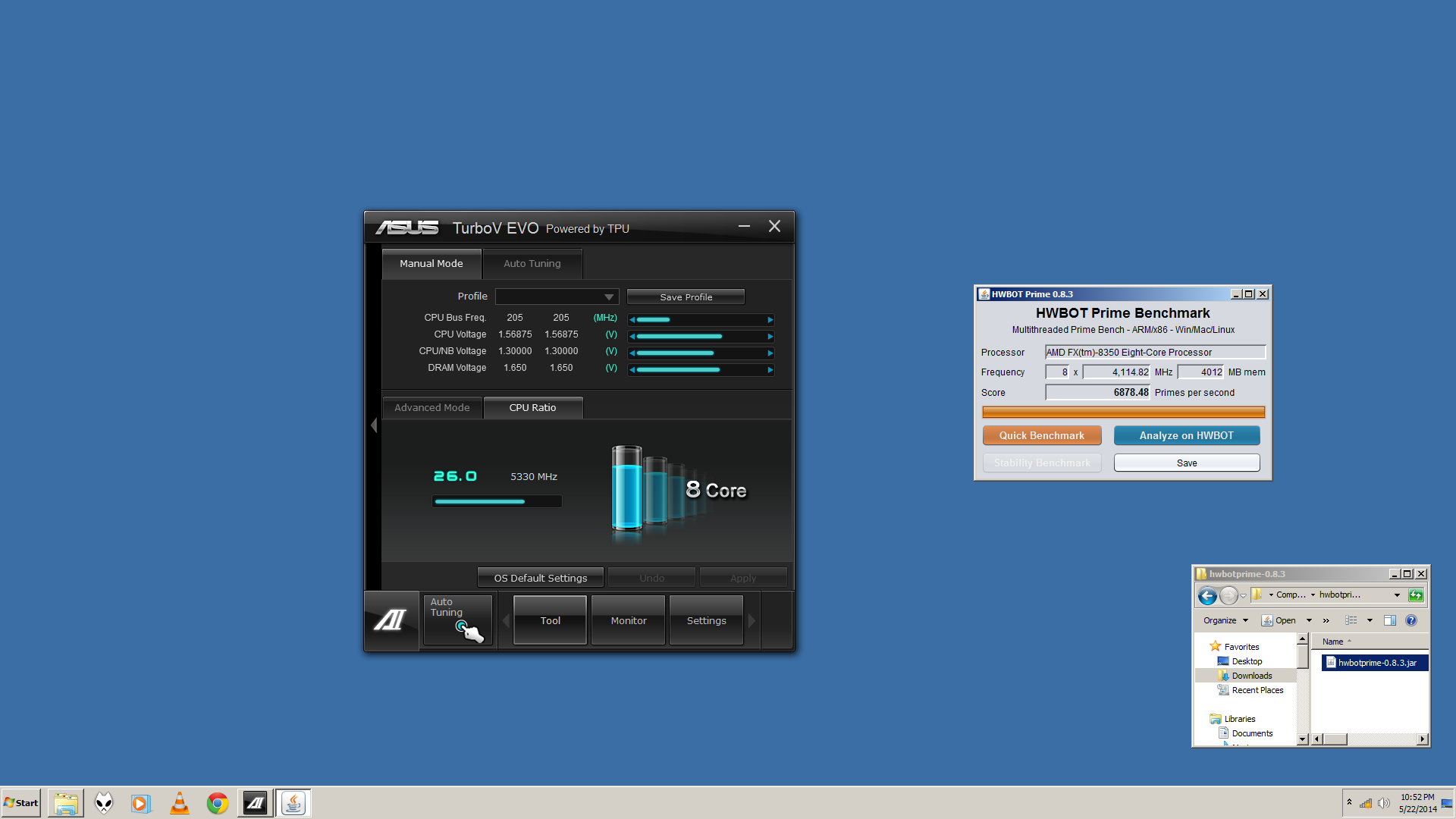
Task: Select hwbotprime-0.8.3.jar file
Action: pyautogui.click(x=1375, y=663)
